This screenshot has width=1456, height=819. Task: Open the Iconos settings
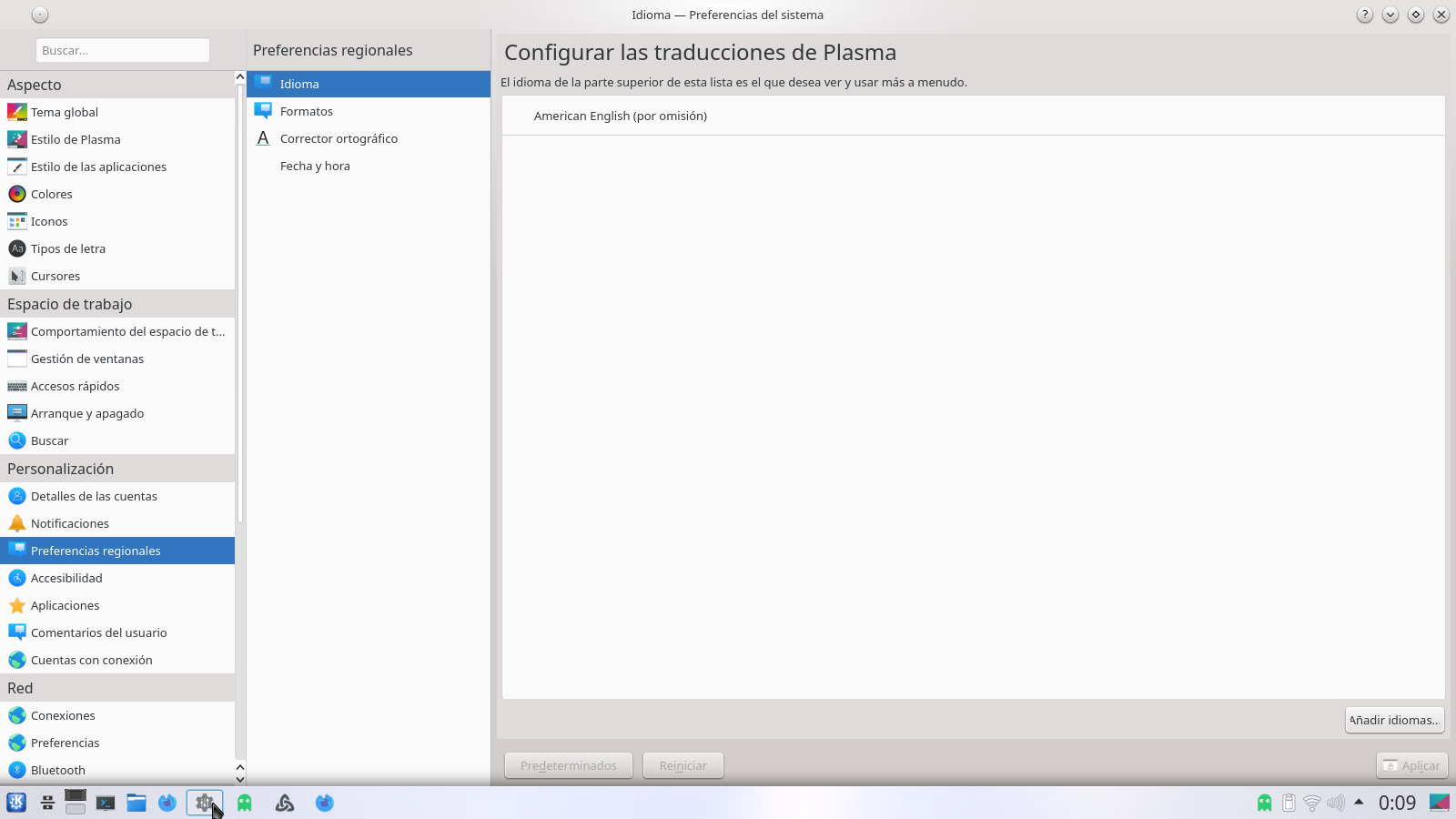pyautogui.click(x=117, y=221)
